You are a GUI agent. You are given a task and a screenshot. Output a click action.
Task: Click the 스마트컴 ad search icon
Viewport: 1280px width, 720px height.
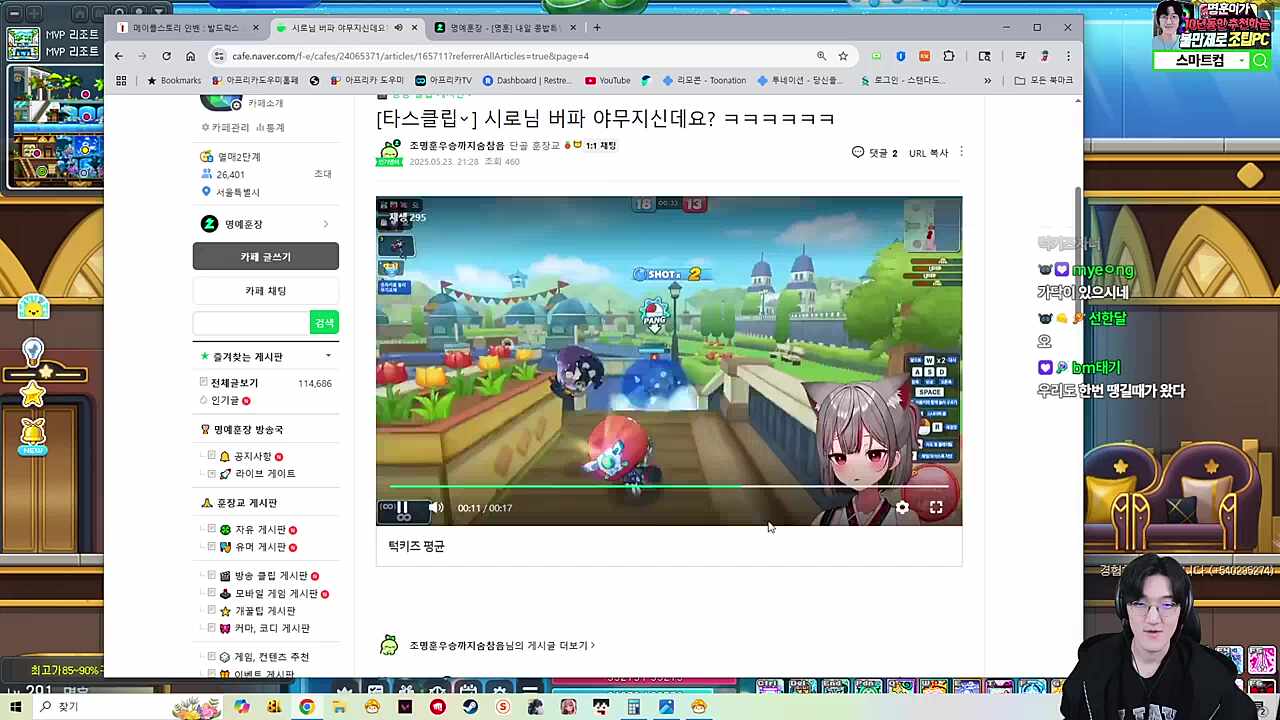(x=1260, y=61)
